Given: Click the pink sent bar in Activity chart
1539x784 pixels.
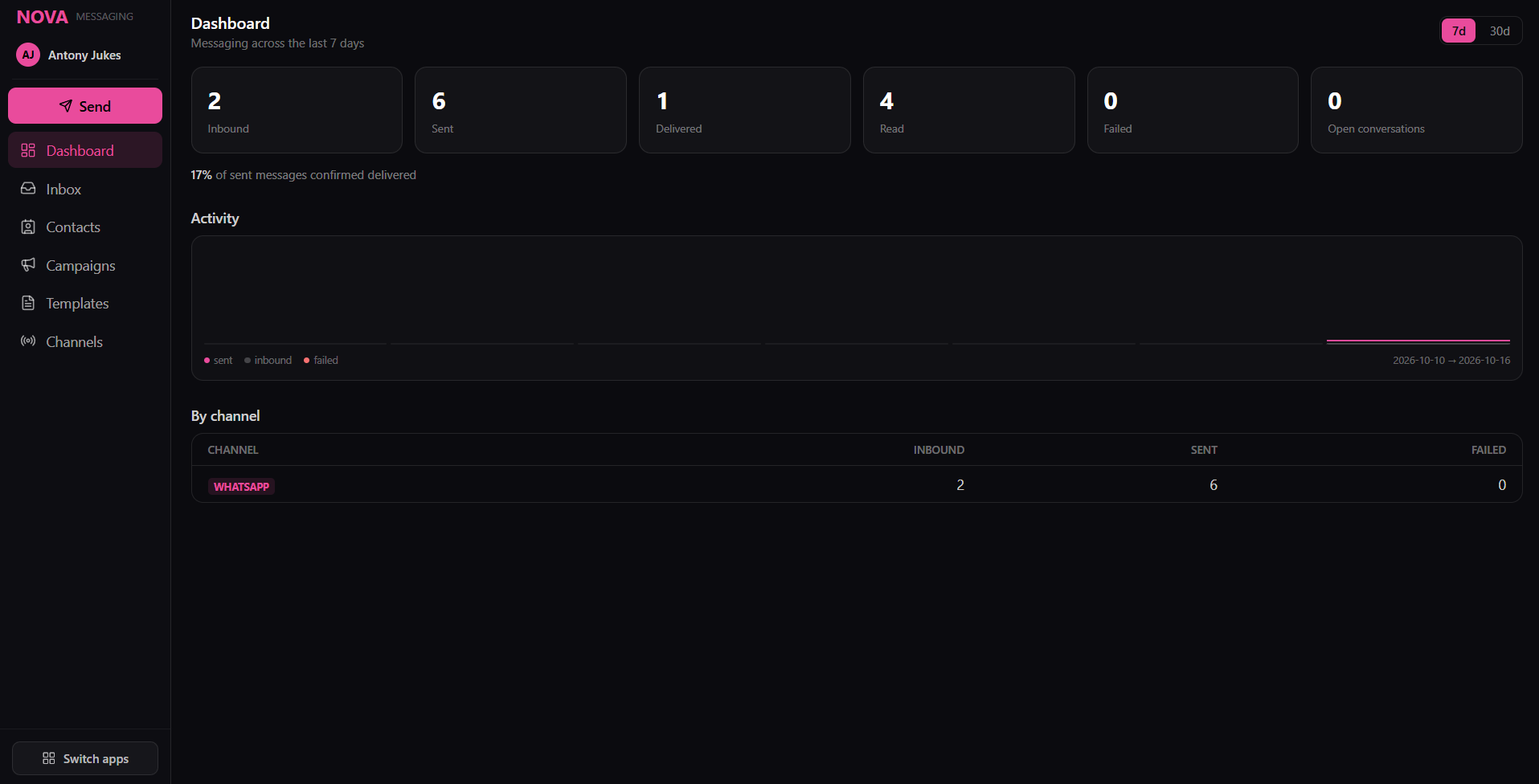Looking at the screenshot, I should 1418,341.
